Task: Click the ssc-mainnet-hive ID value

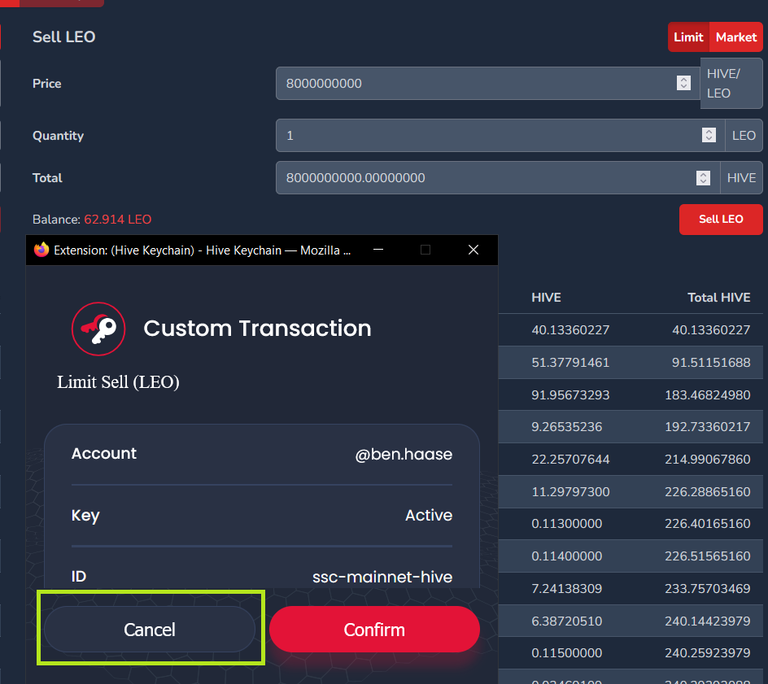Action: [382, 577]
